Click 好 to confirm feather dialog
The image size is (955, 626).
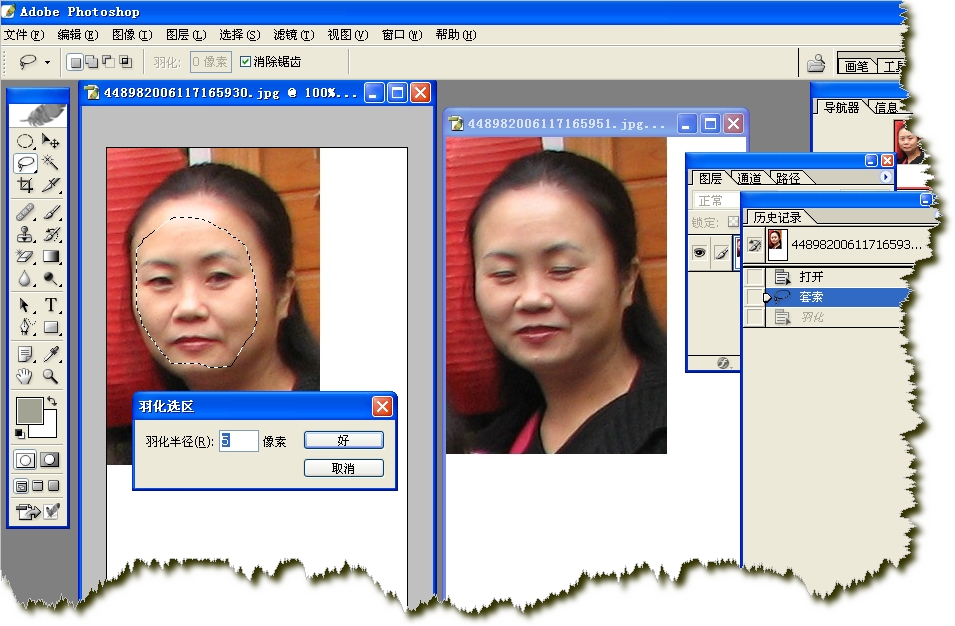pos(344,440)
